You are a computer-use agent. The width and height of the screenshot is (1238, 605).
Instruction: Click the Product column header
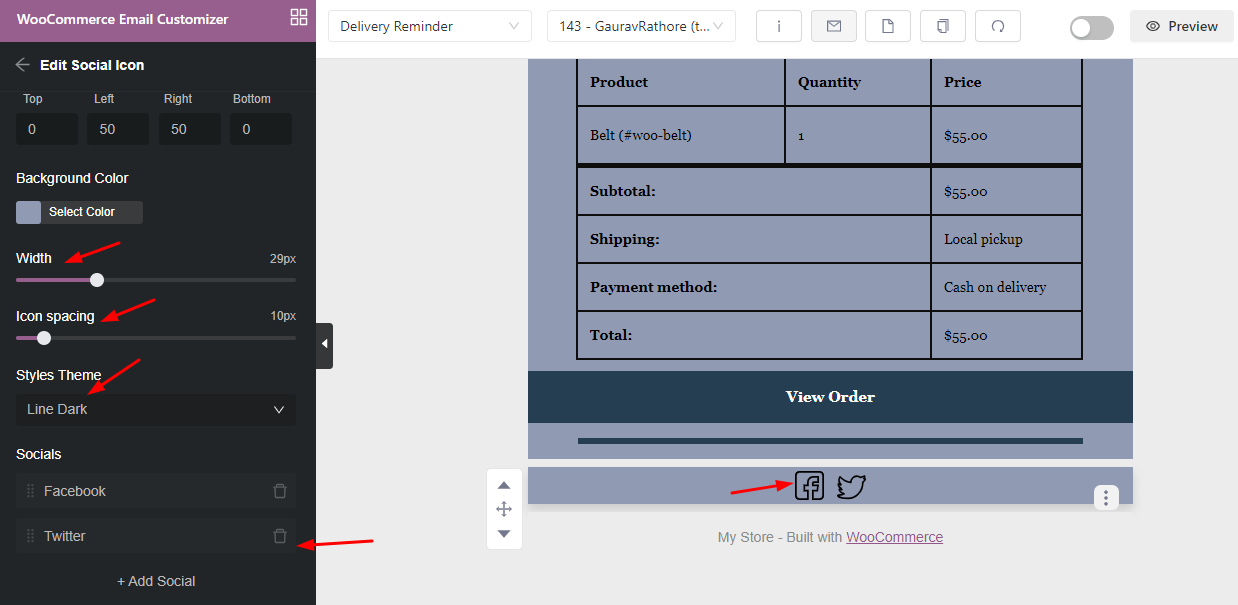[x=619, y=82]
